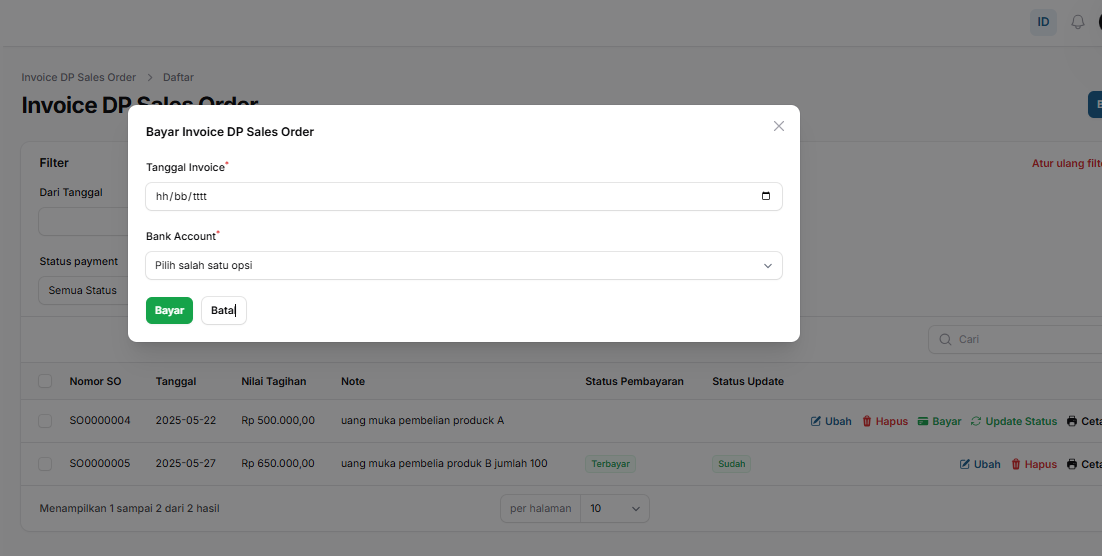Image resolution: width=1102 pixels, height=556 pixels.
Task: Click the Note column header
Action: pos(353,381)
